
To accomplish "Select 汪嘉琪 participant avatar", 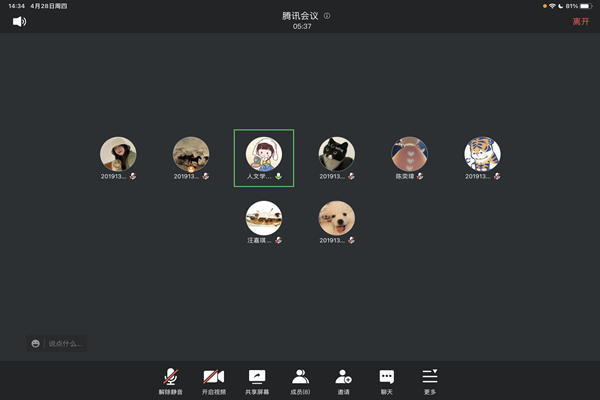I will pos(264,218).
